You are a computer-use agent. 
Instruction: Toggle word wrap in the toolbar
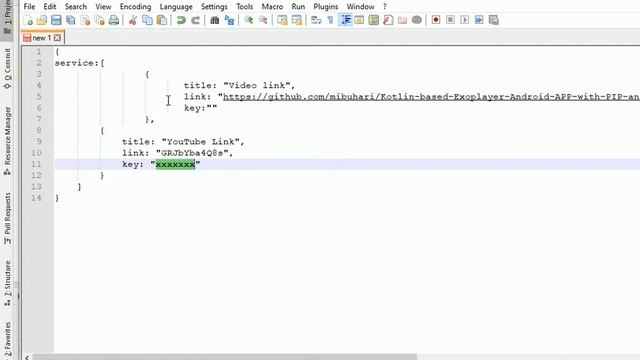click(x=316, y=20)
